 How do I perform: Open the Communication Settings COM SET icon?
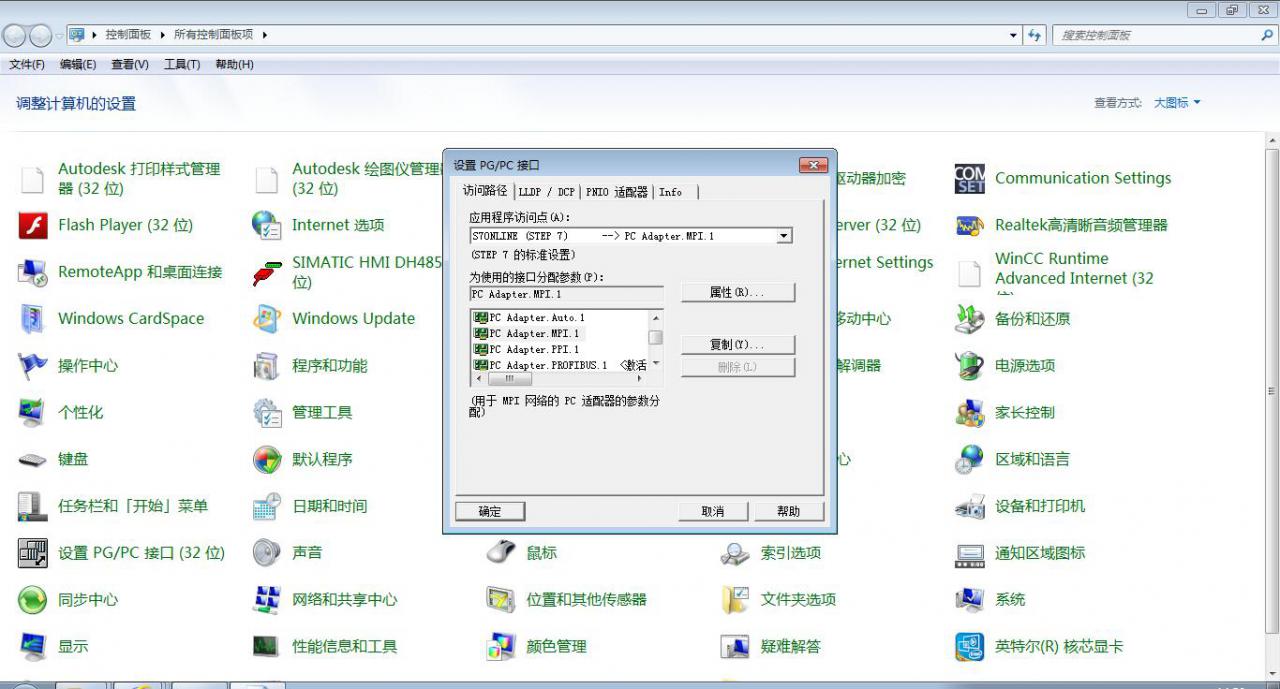tap(970, 179)
